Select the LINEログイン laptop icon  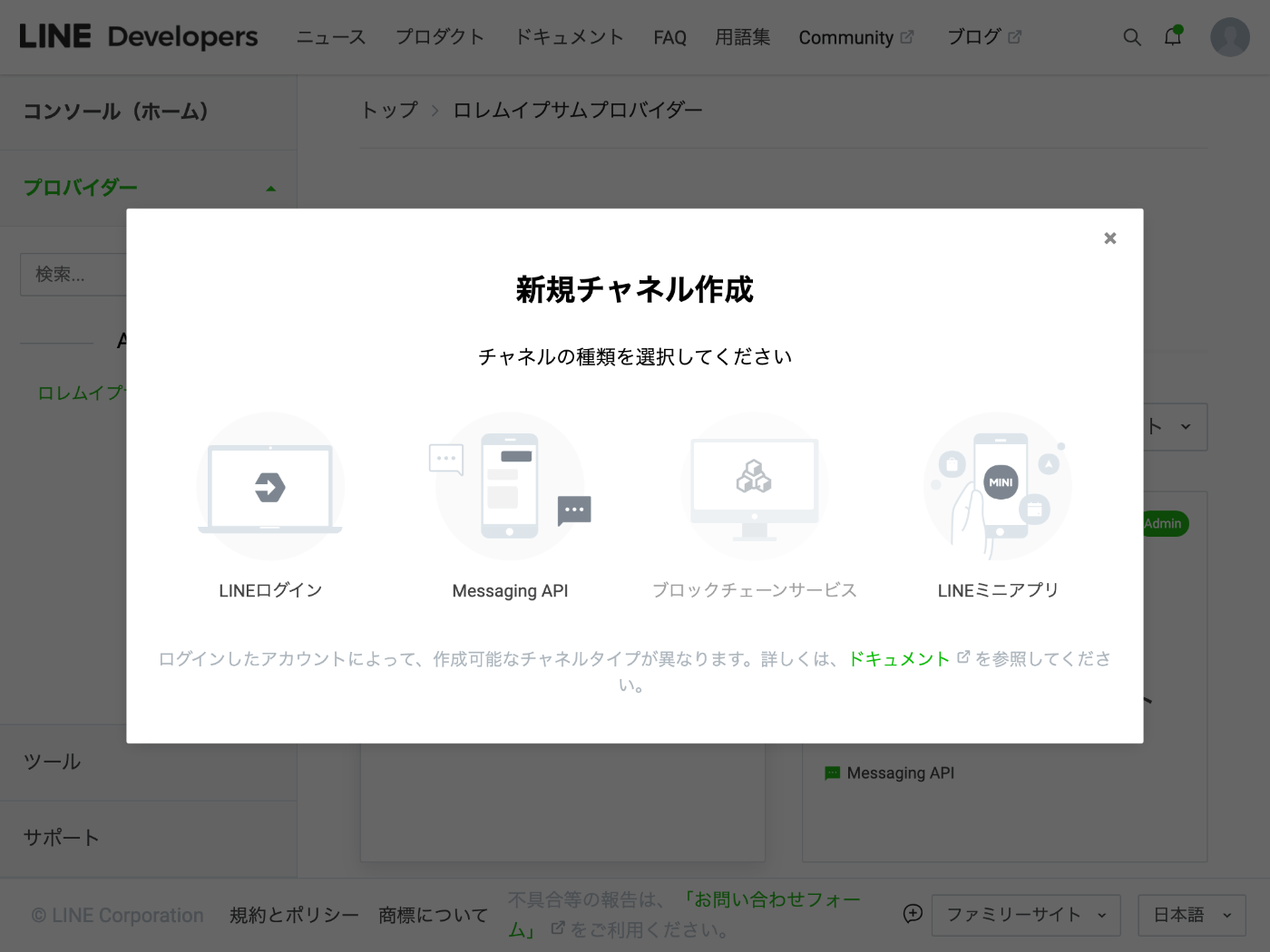pos(270,487)
